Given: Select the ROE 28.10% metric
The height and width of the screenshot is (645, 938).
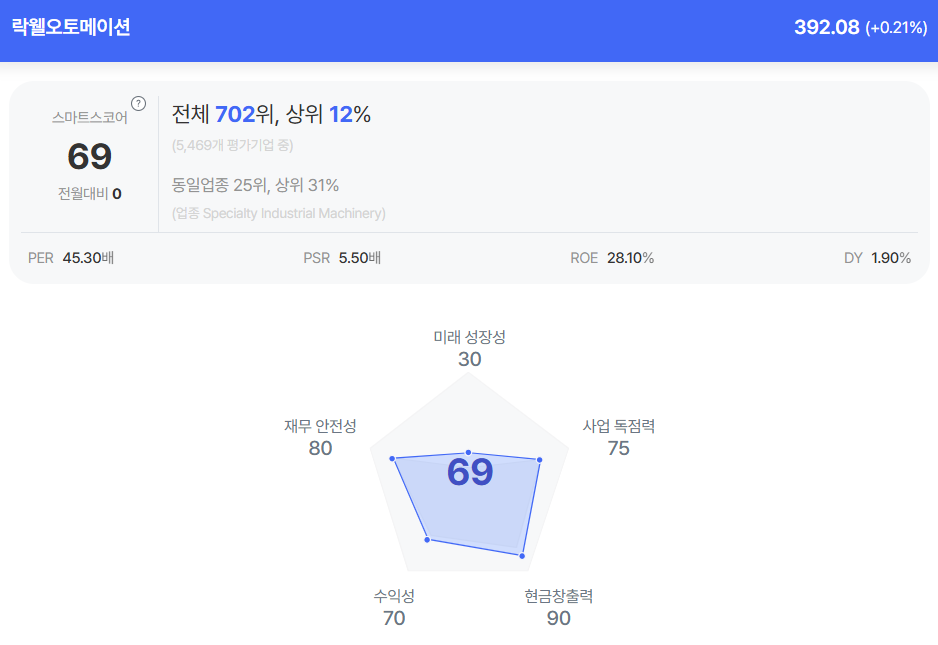Looking at the screenshot, I should tap(612, 258).
